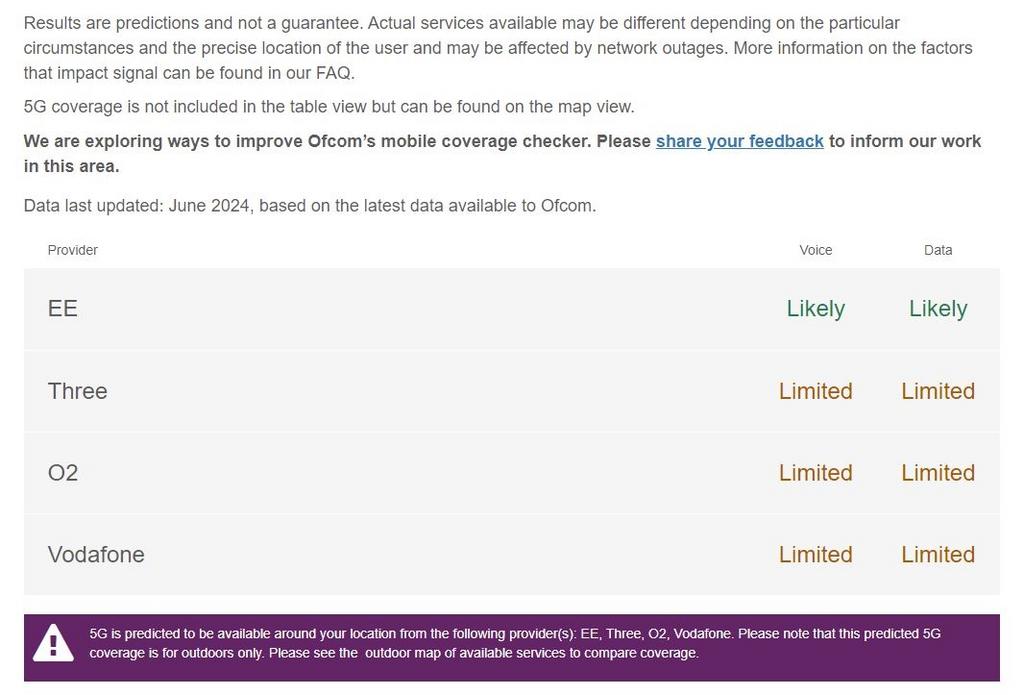Click Three's Limited voice coverage result
The height and width of the screenshot is (695, 1024).
coord(816,391)
